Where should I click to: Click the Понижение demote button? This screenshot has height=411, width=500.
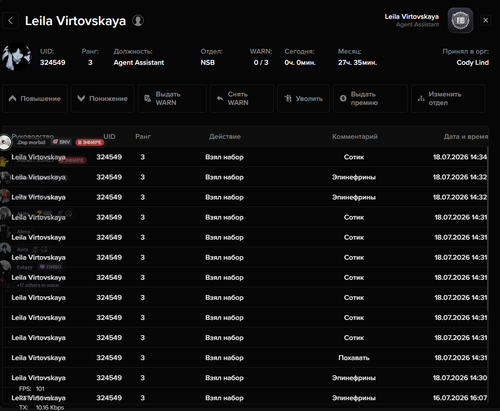103,99
